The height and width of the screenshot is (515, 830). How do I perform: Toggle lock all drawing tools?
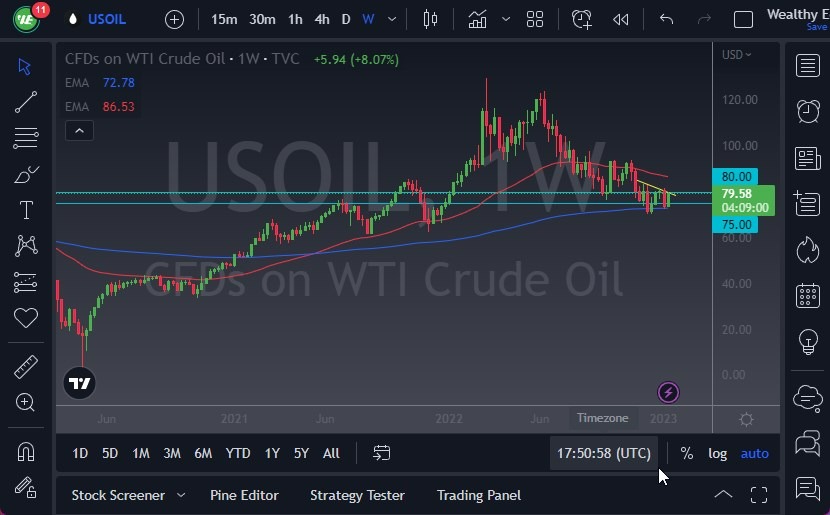click(x=25, y=487)
